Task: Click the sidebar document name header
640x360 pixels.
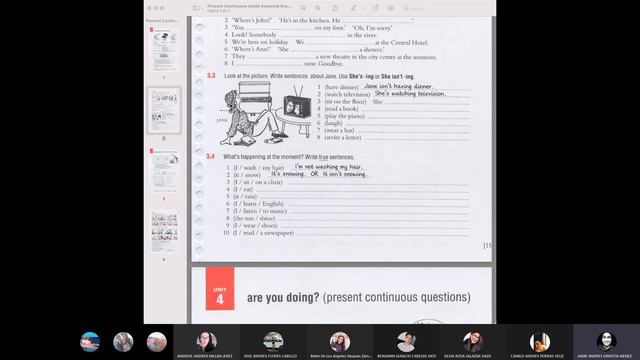Action: click(162, 20)
